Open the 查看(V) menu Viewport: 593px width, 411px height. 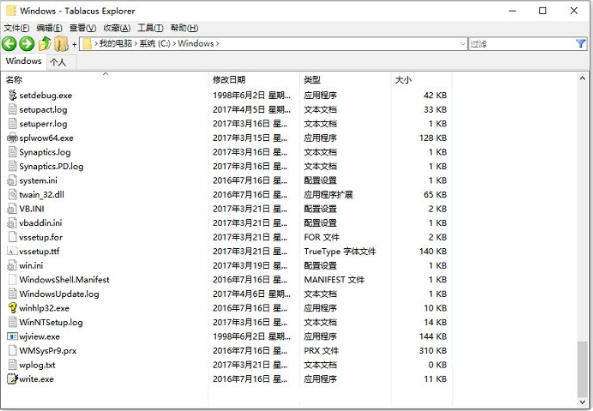coord(82,28)
